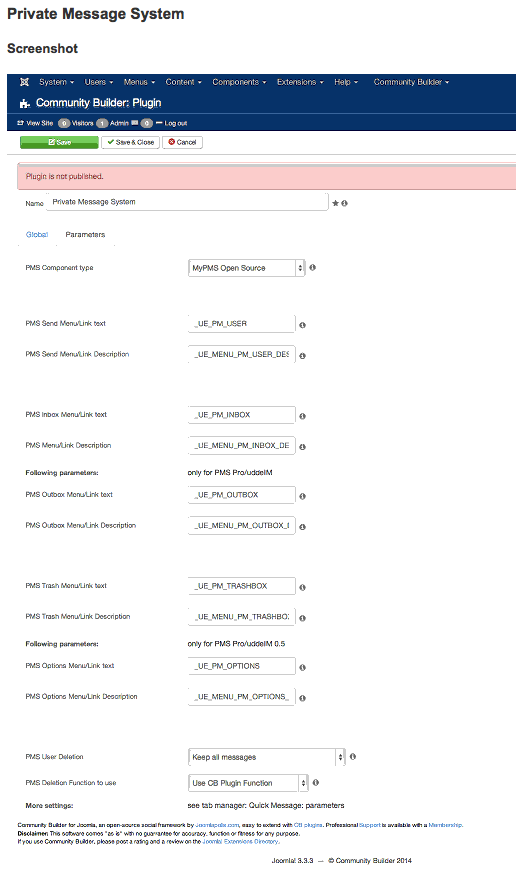Open the Extensions menu
Viewport: 516px width, 879px height.
tap(300, 82)
